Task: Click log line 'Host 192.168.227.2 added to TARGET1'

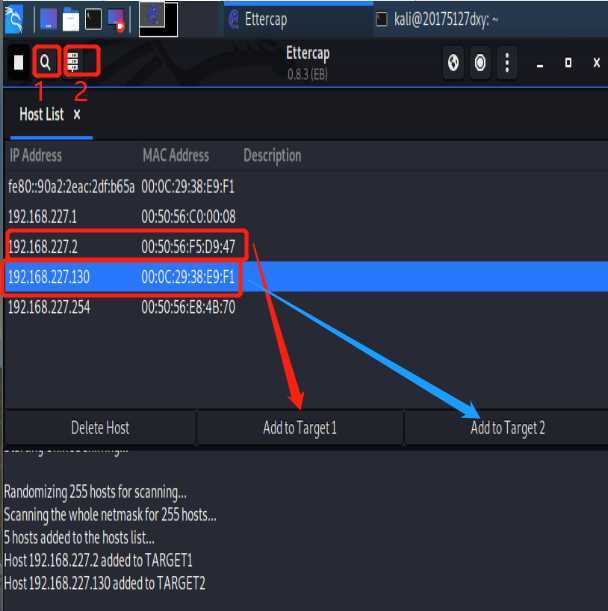Action: 98,561
